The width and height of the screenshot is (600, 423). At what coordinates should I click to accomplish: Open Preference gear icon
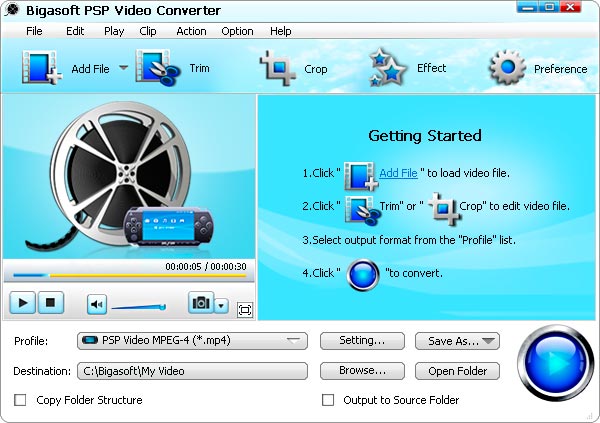coord(507,67)
